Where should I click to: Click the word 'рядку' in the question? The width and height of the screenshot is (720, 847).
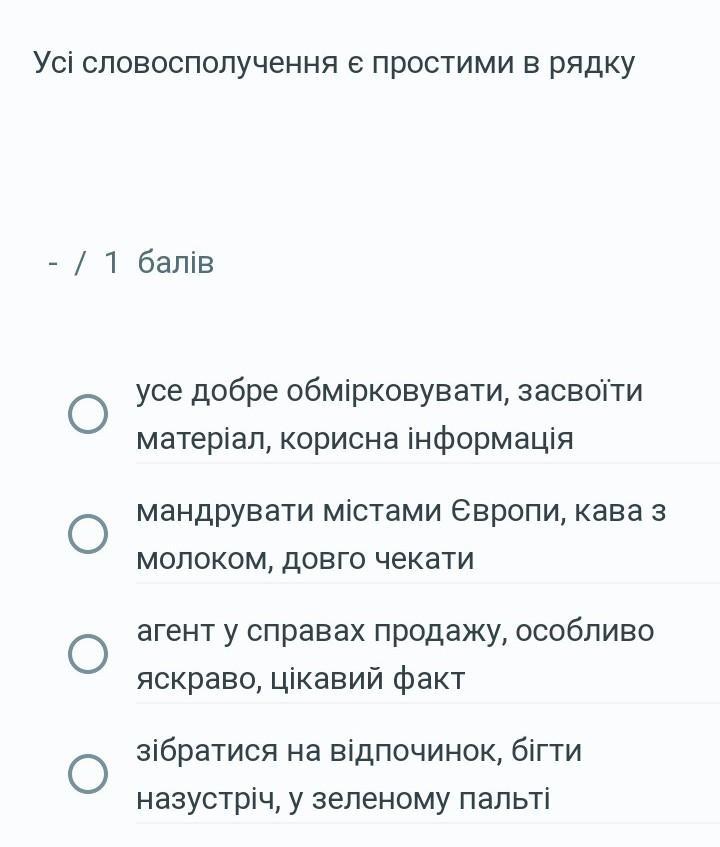coord(592,64)
